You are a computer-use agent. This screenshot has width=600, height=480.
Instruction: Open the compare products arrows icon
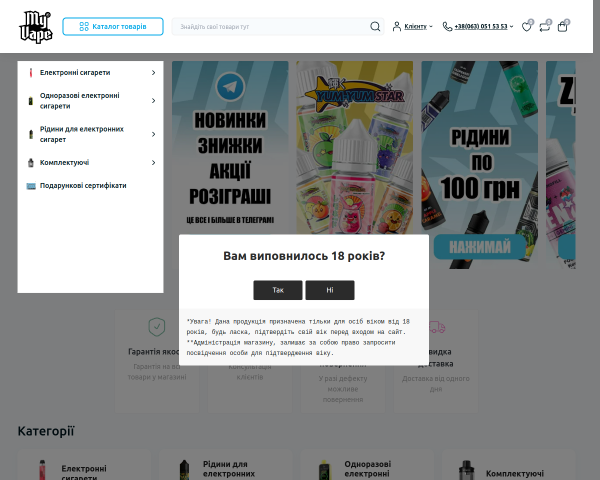545,26
